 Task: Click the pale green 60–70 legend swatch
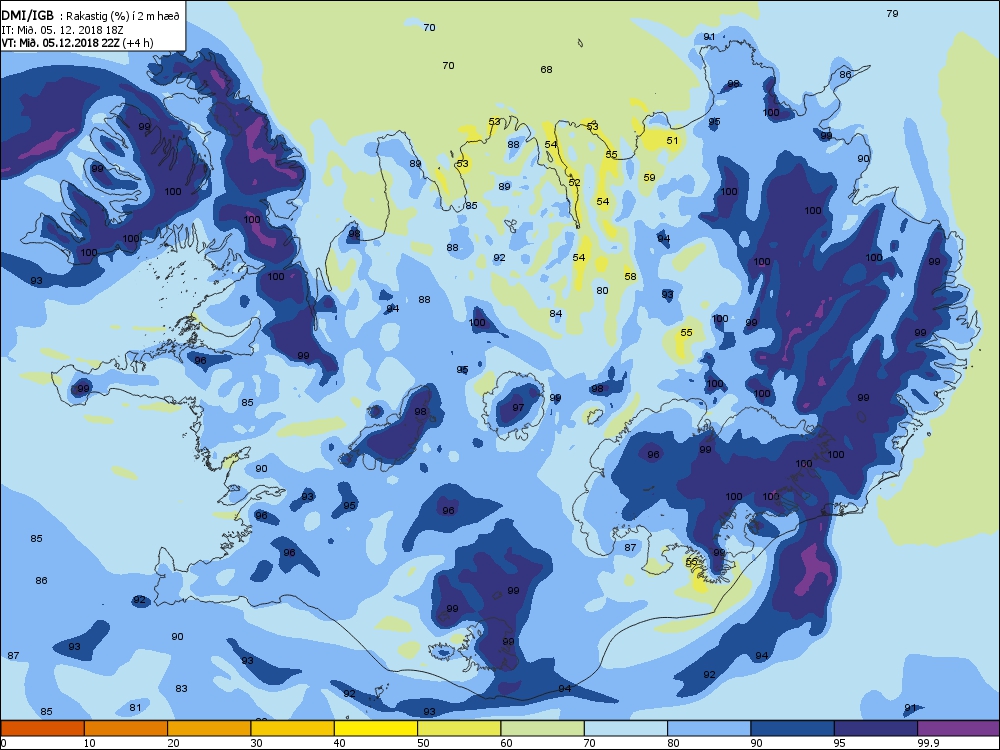542,728
